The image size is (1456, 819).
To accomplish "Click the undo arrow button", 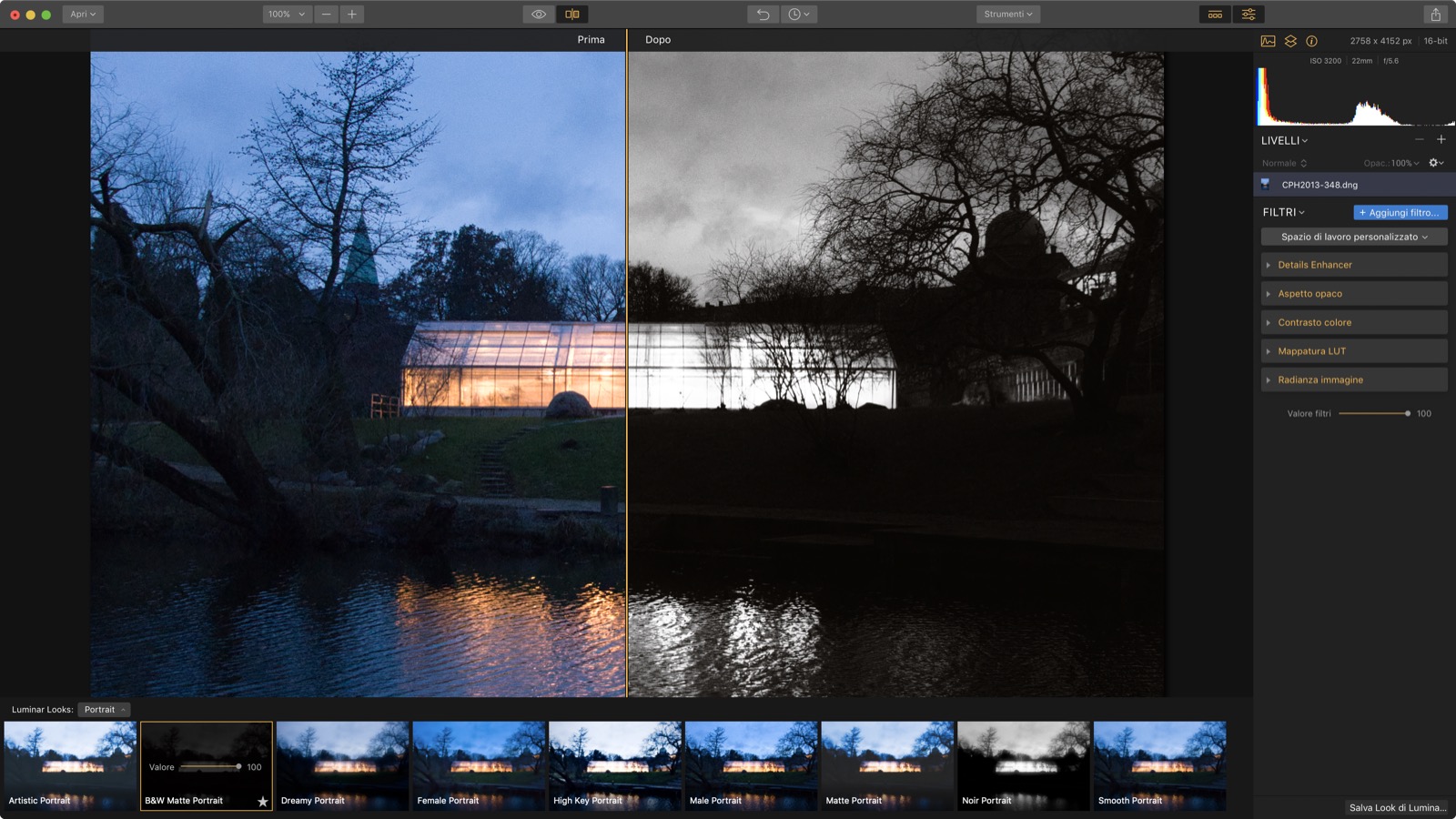I will 763,15.
